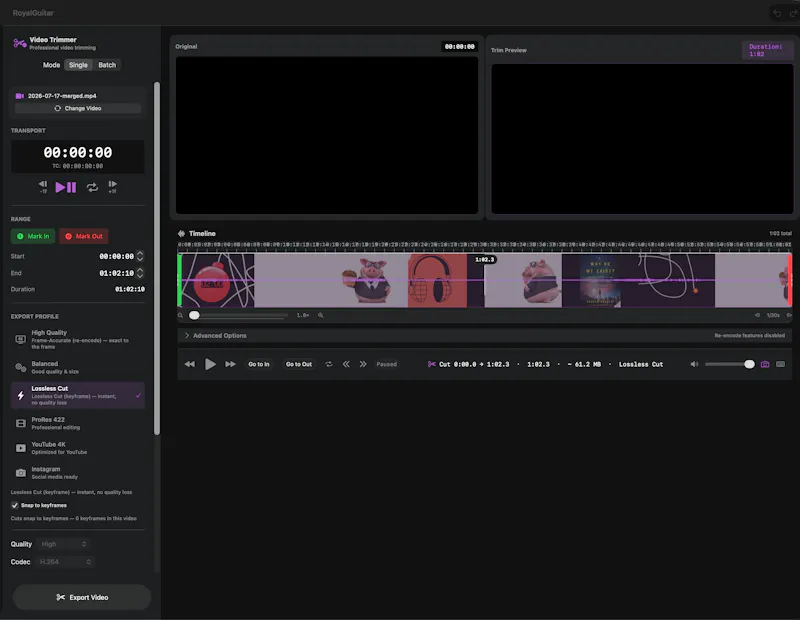Click the redo arrow in title bar
The height and width of the screenshot is (620, 800).
(x=793, y=13)
